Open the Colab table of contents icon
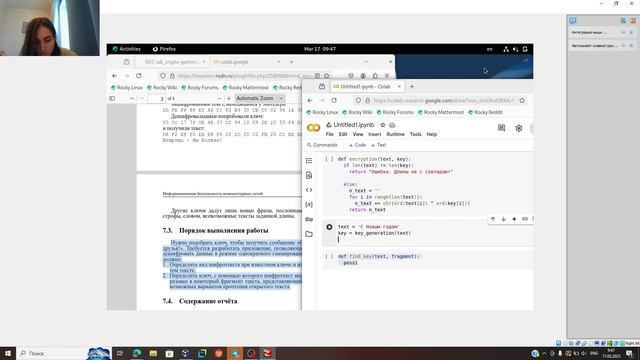Screen dimensions: 640x360 pyautogui.click(x=309, y=161)
